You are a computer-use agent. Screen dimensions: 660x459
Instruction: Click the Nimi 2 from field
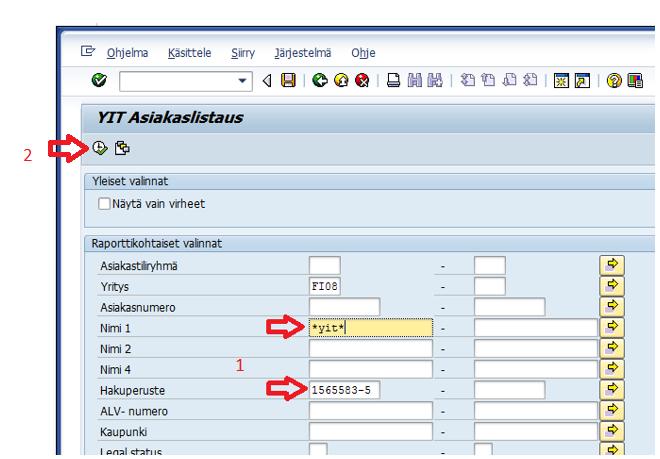(371, 348)
